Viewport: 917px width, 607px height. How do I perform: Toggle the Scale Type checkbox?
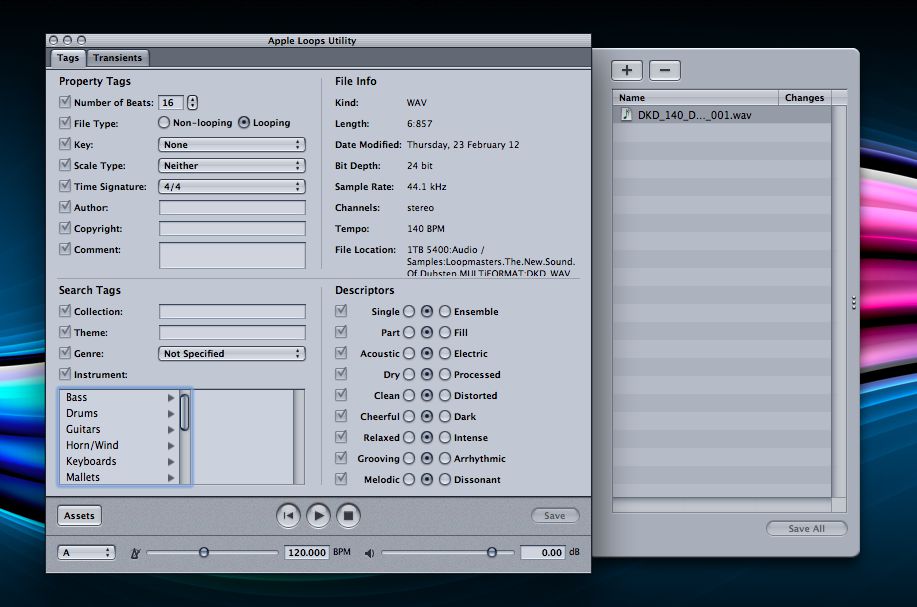tap(65, 165)
